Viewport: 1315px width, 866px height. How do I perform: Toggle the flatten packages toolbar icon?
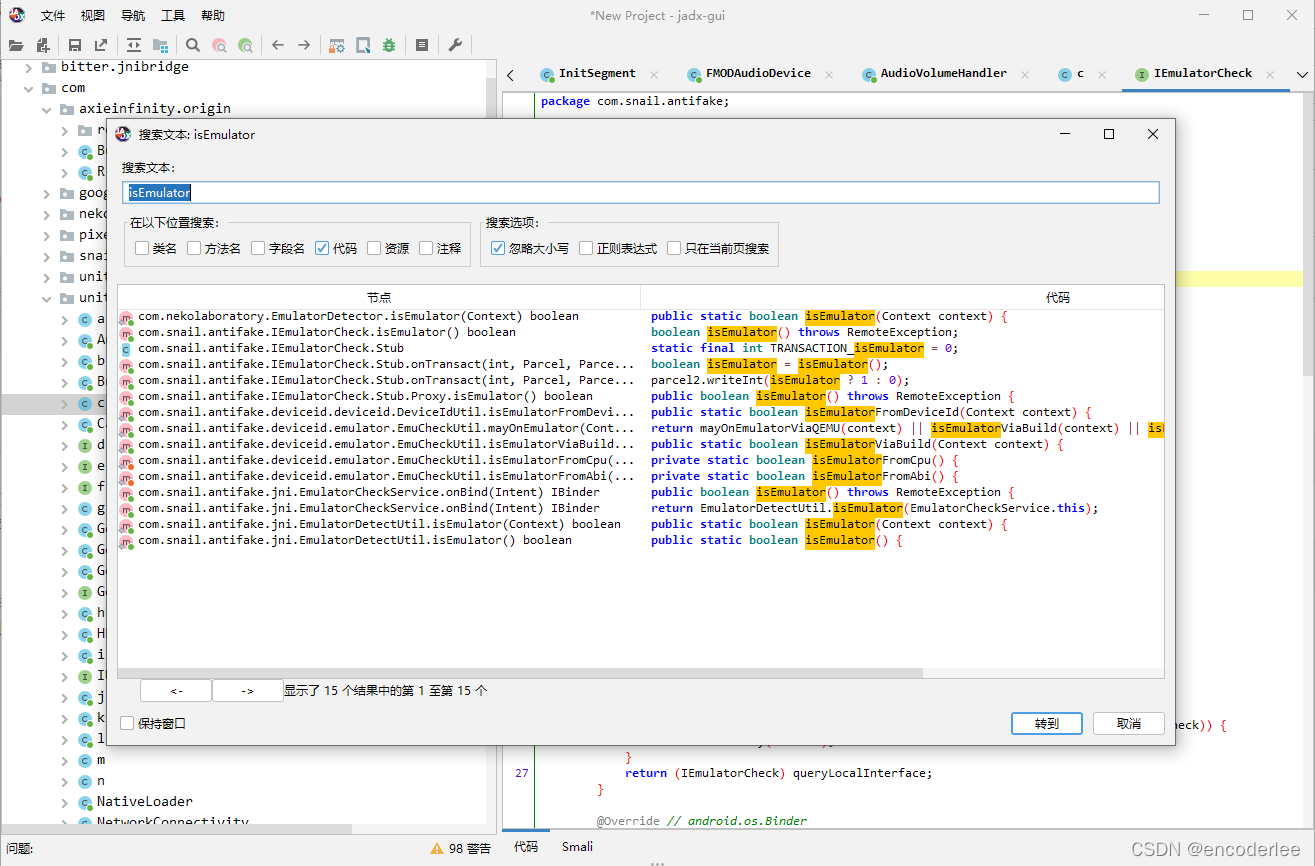coord(160,45)
